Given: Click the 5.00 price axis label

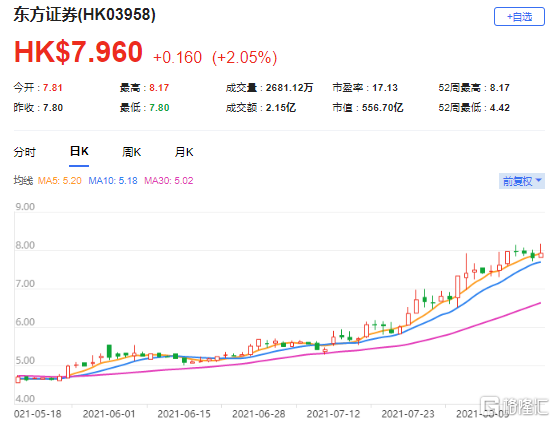Looking at the screenshot, I should [x=25, y=361].
